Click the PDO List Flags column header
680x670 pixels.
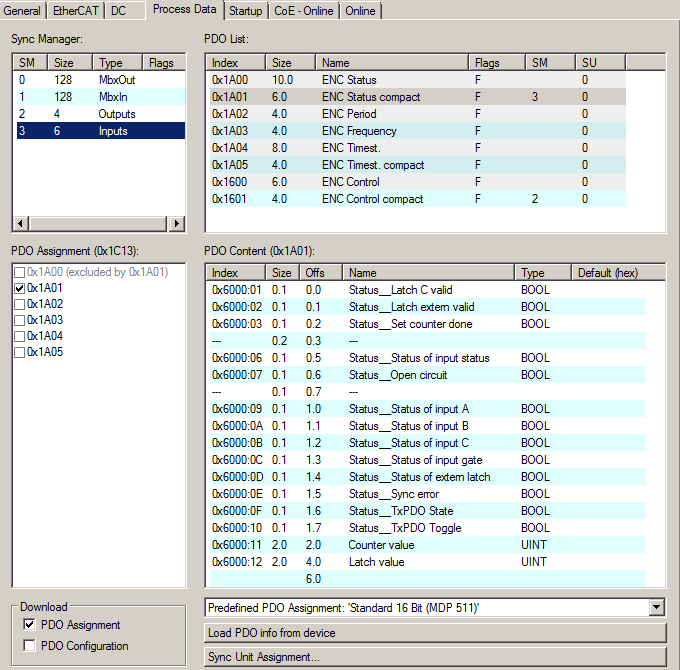point(497,63)
